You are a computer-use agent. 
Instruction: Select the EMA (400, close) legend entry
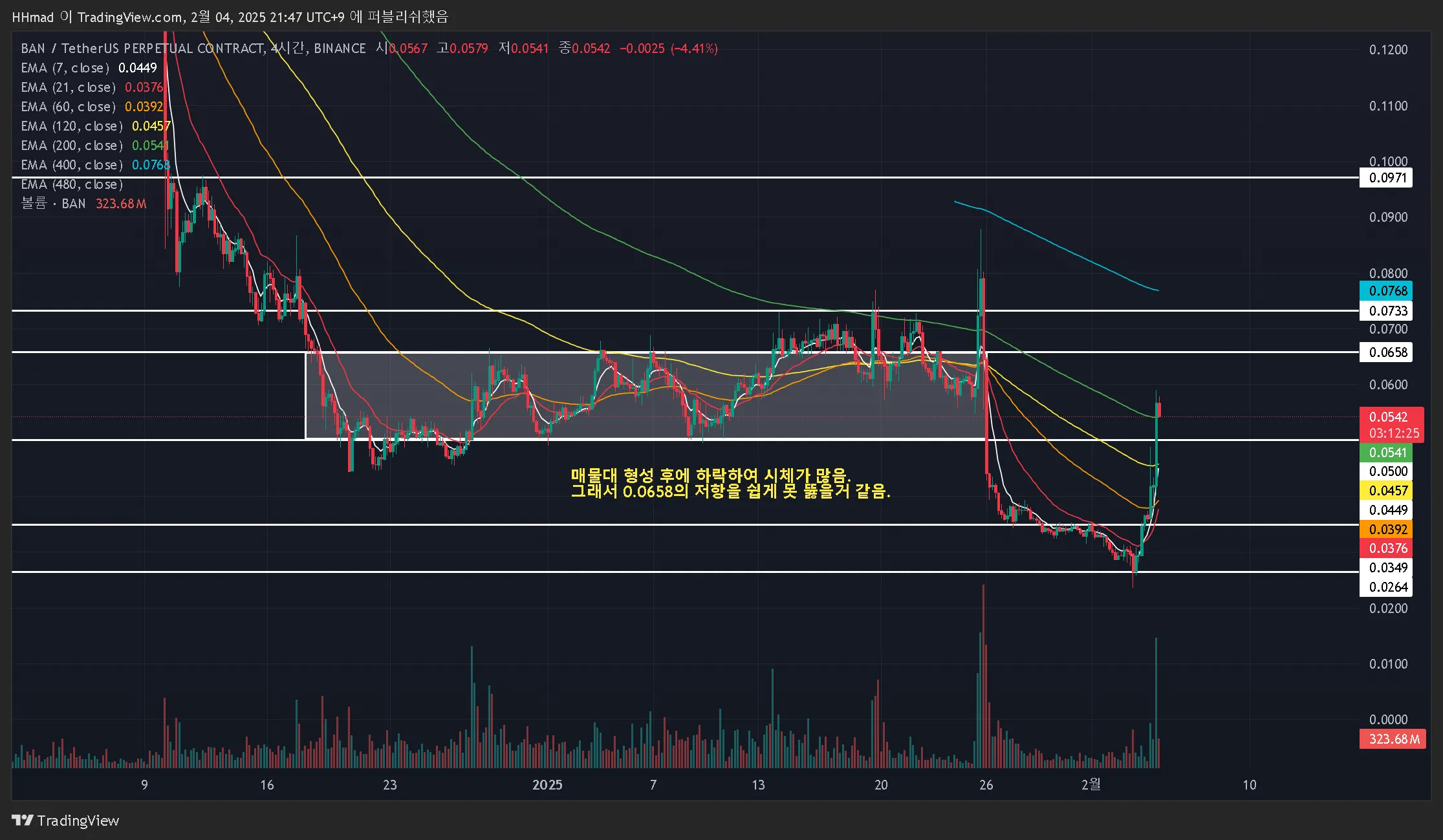pyautogui.click(x=96, y=165)
